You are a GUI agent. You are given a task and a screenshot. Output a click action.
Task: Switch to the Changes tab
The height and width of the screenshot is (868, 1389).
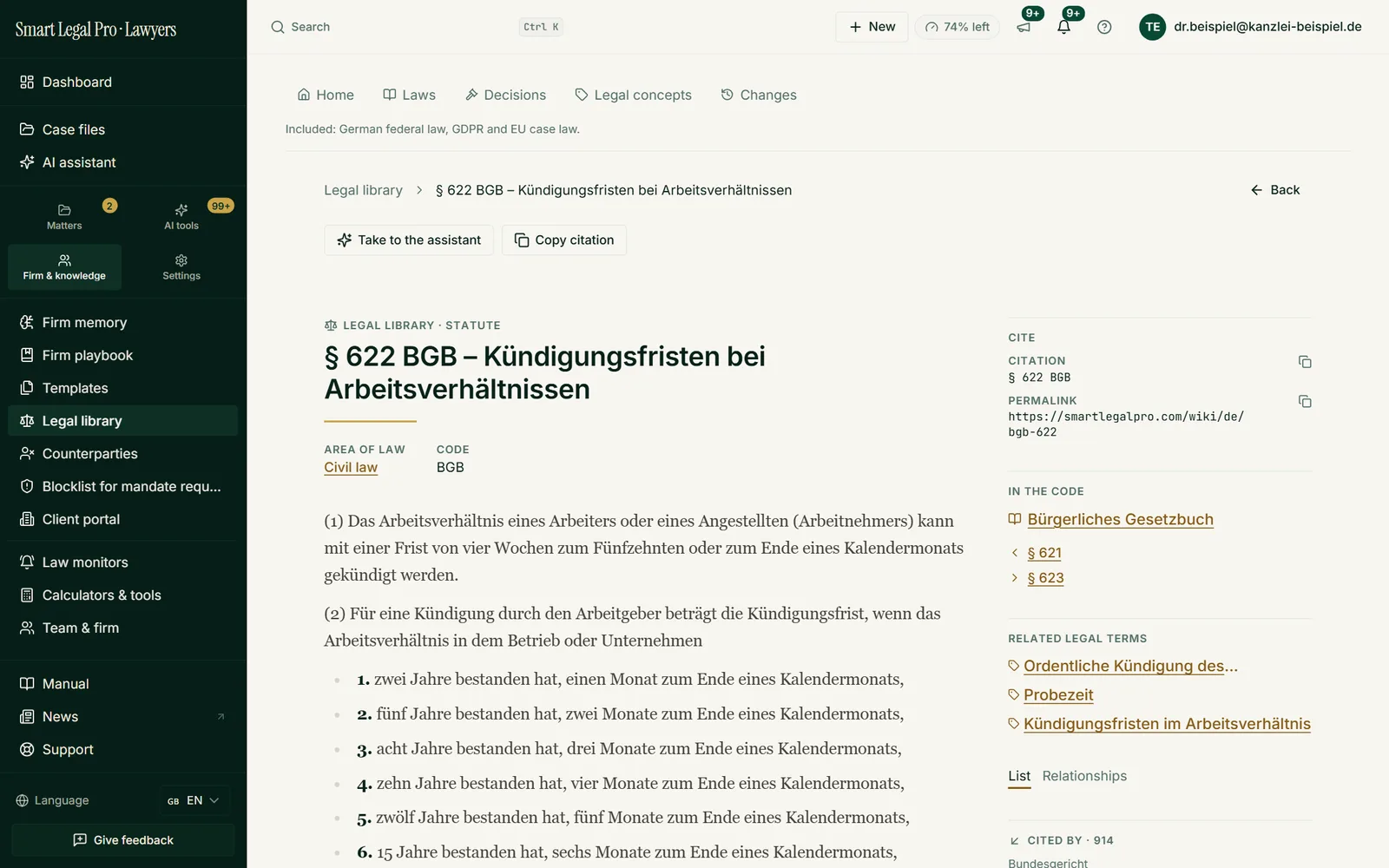759,95
